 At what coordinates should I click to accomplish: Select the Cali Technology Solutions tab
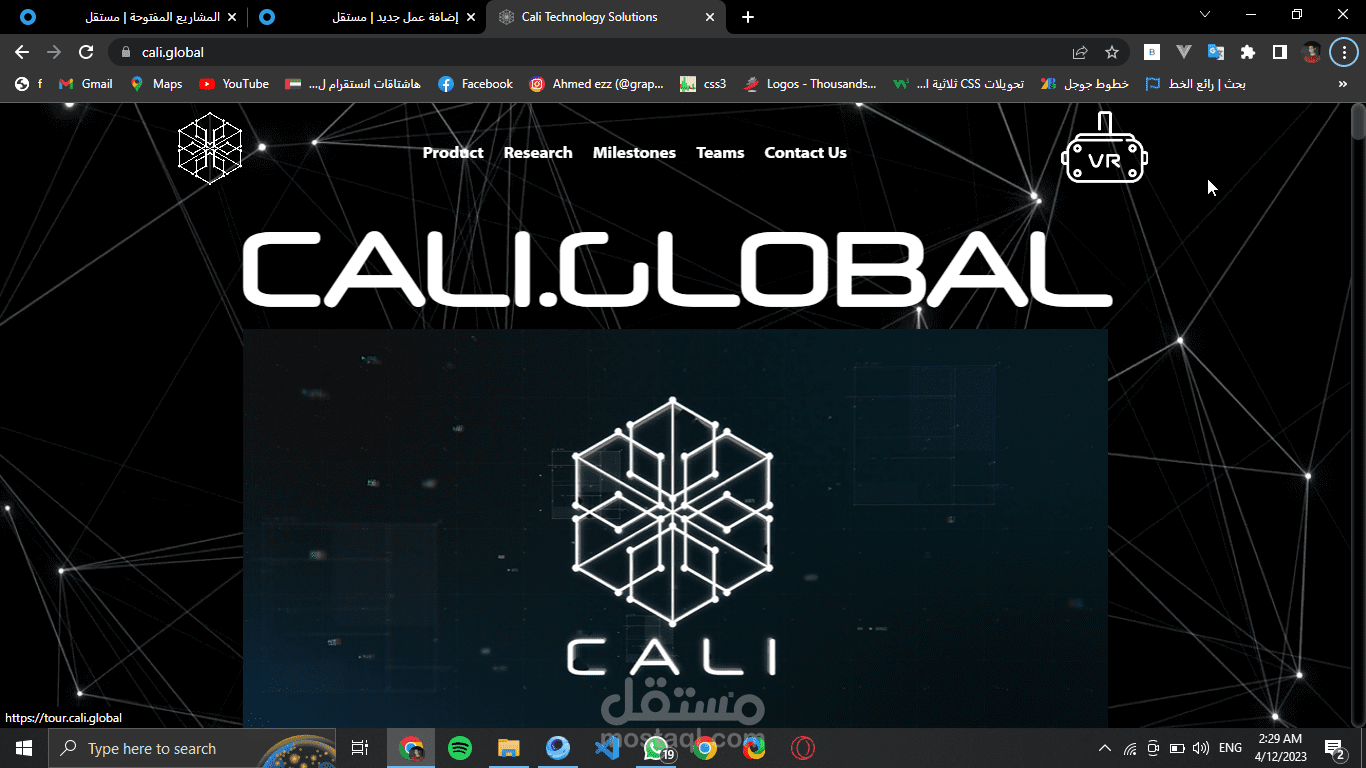tap(606, 17)
